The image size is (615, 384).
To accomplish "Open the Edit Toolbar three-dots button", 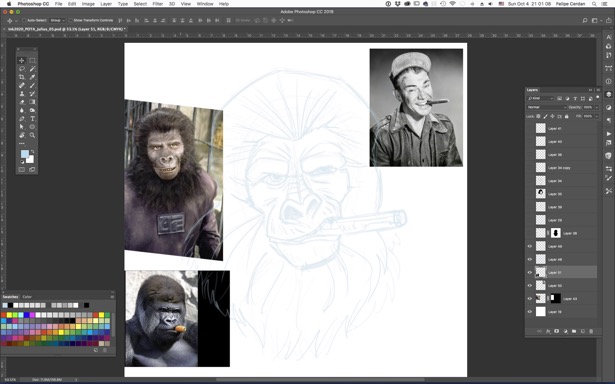I will click(x=22, y=144).
